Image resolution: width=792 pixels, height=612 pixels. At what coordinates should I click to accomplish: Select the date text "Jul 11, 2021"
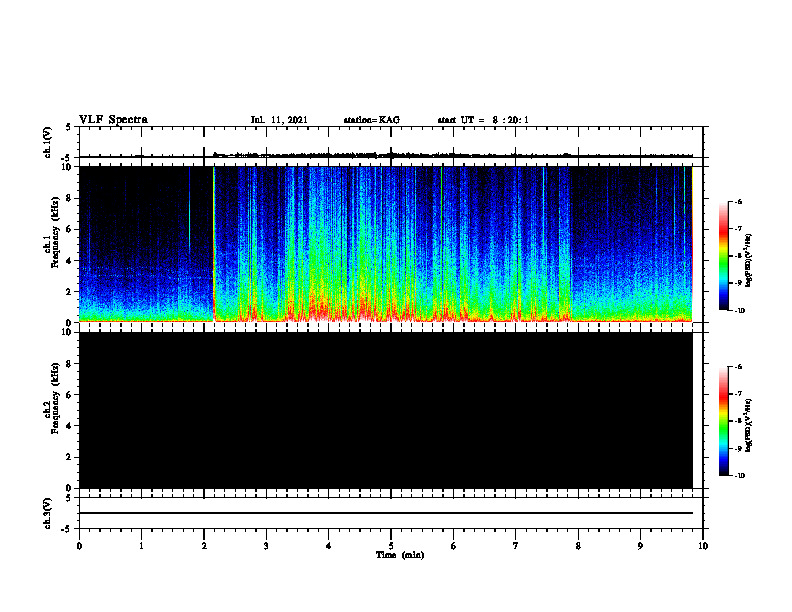(x=279, y=120)
